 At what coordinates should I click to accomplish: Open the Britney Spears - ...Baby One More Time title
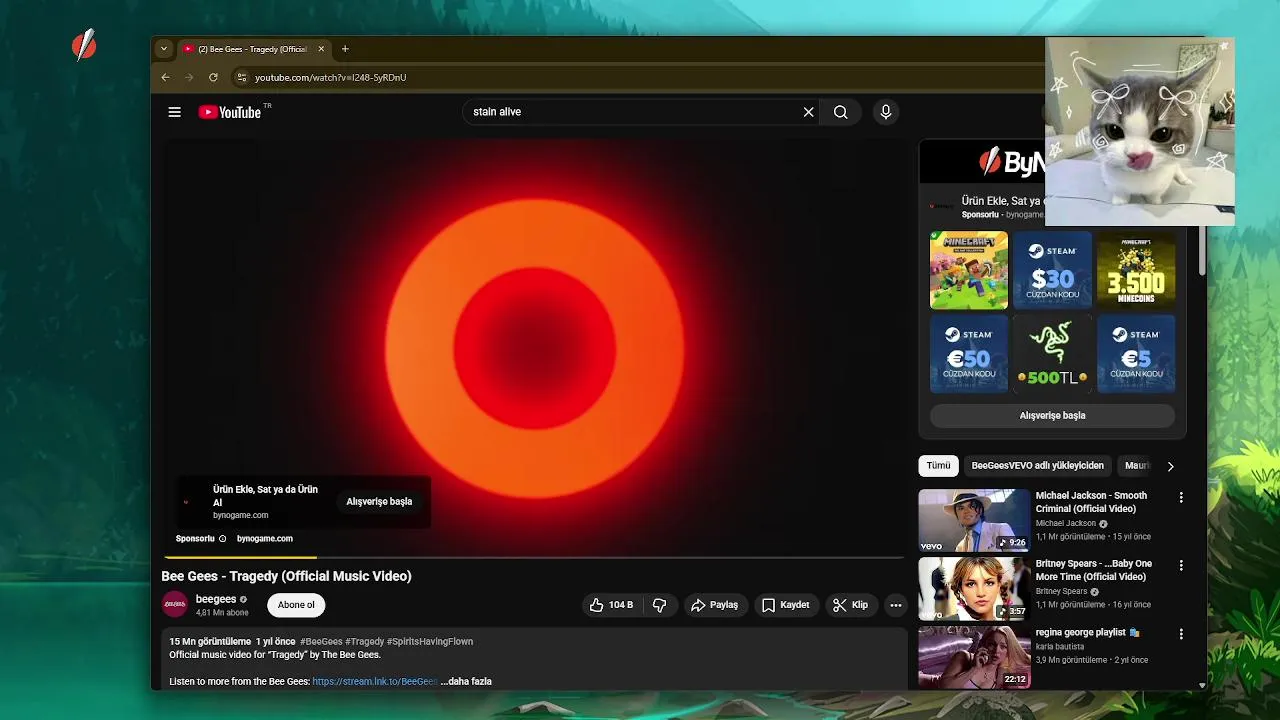point(1093,570)
